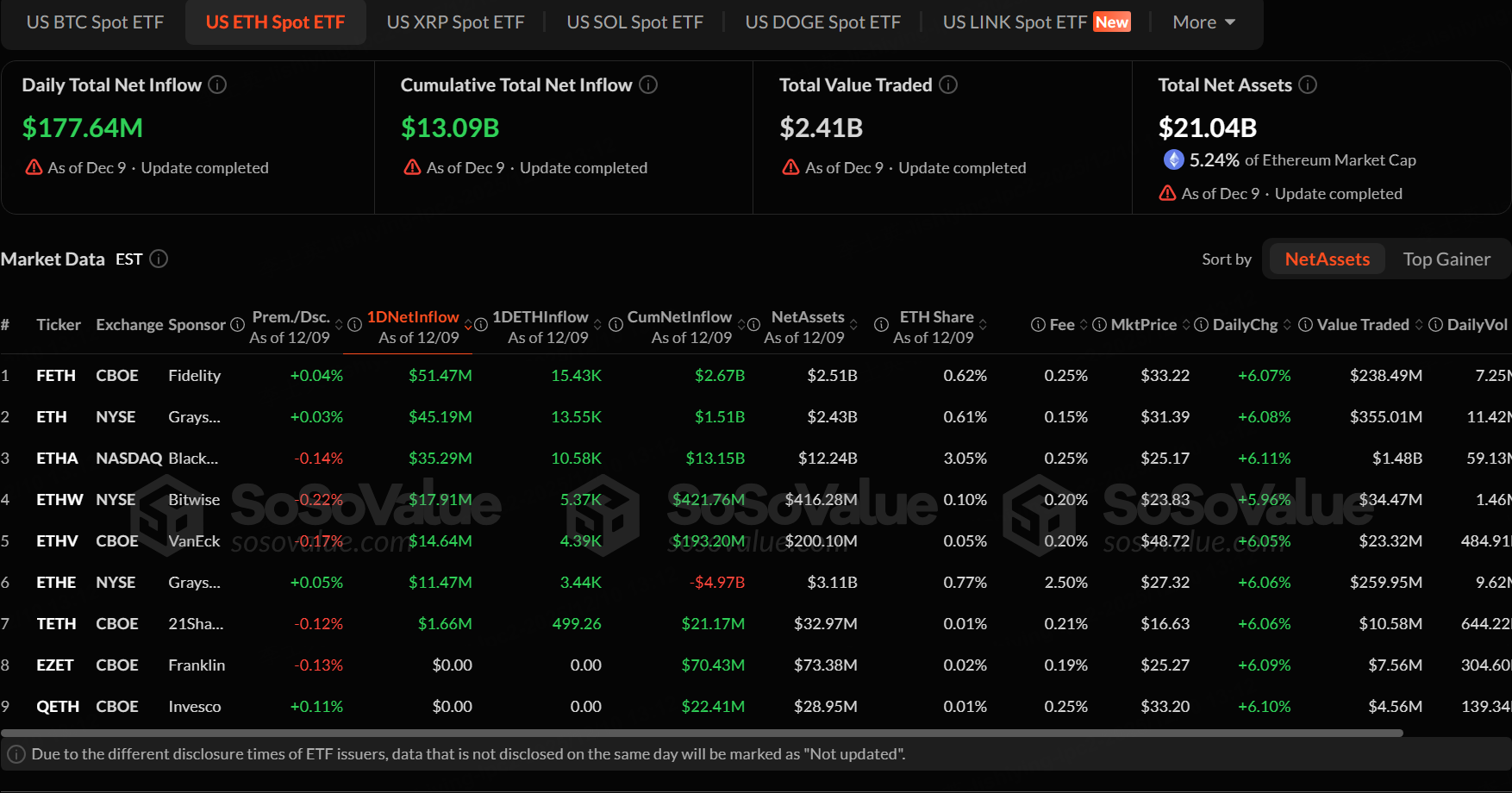Click the sort arrows next to NetAssets header
1512x793 pixels.
click(853, 325)
